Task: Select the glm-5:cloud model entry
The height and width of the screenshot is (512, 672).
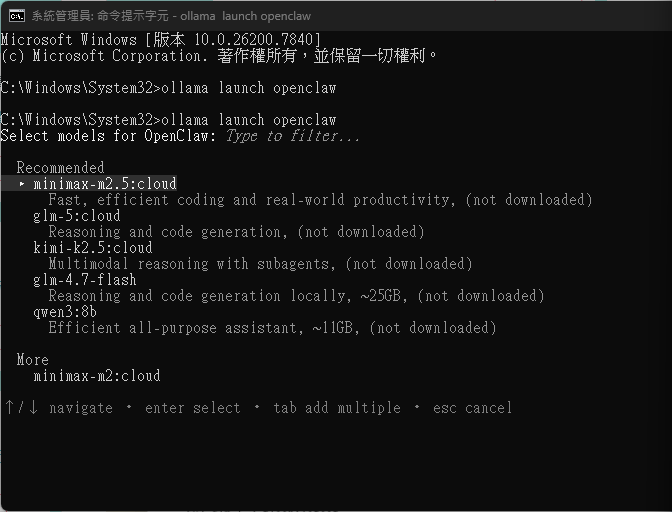Action: tap(76, 216)
